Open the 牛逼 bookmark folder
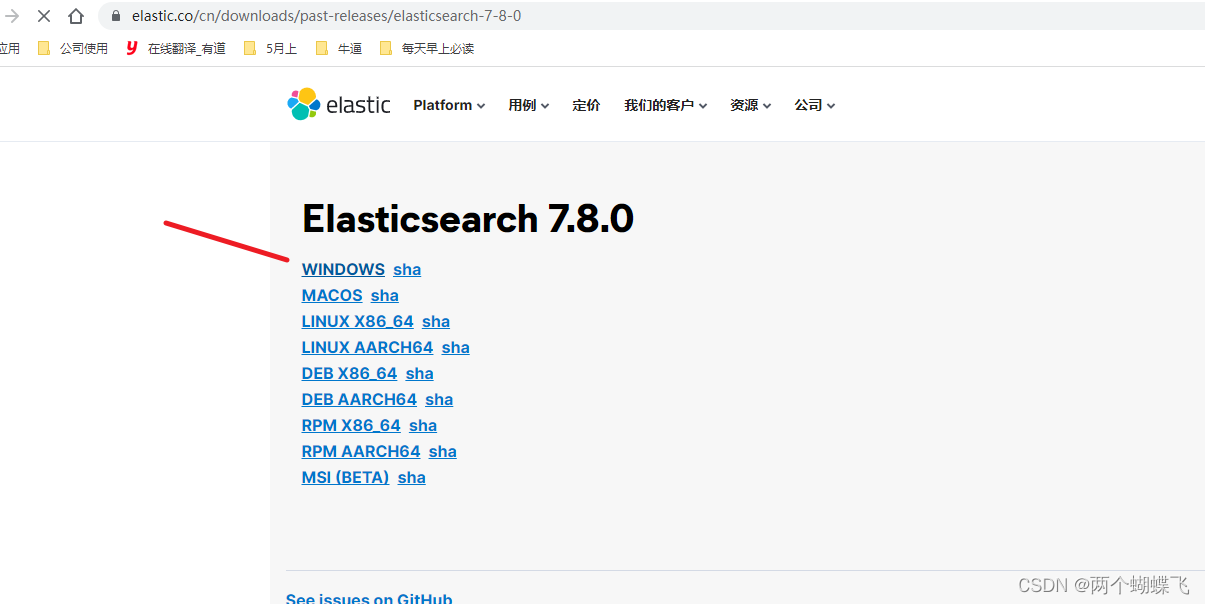Viewport: 1205px width, 604px height. click(x=338, y=48)
